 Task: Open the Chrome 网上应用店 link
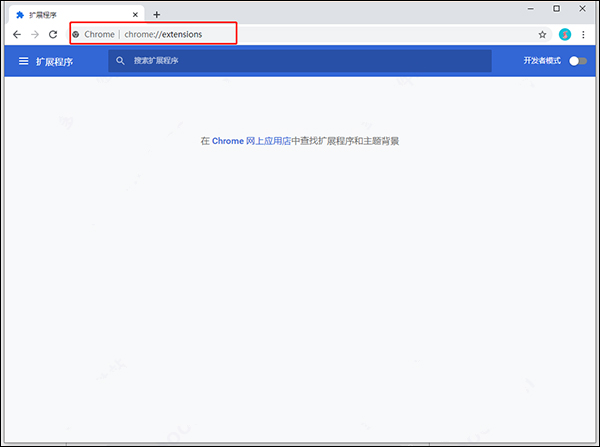coord(251,141)
